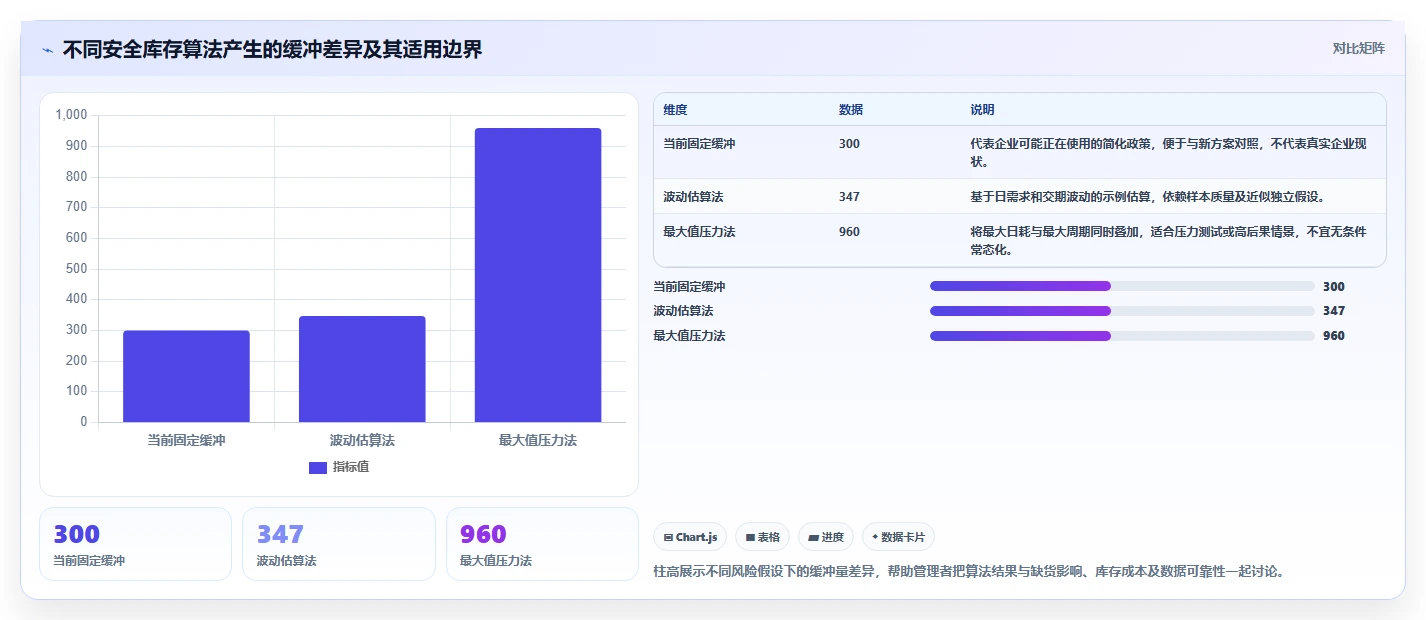Screen dimensions: 1426x620
Task: Click the description starting 将最大日耗与最大周期
Action: click(1168, 241)
